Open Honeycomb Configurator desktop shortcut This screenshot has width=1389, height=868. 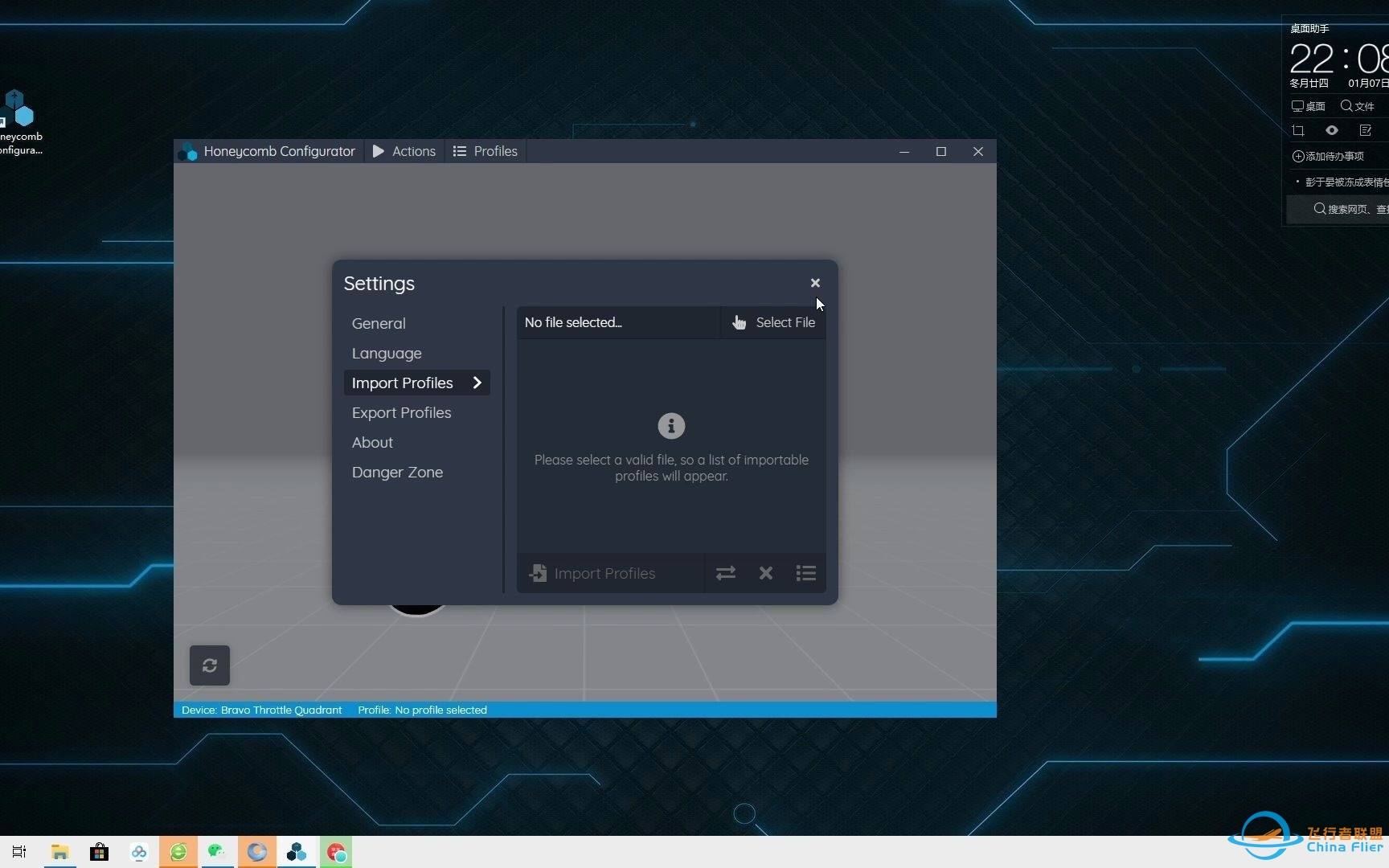(20, 122)
